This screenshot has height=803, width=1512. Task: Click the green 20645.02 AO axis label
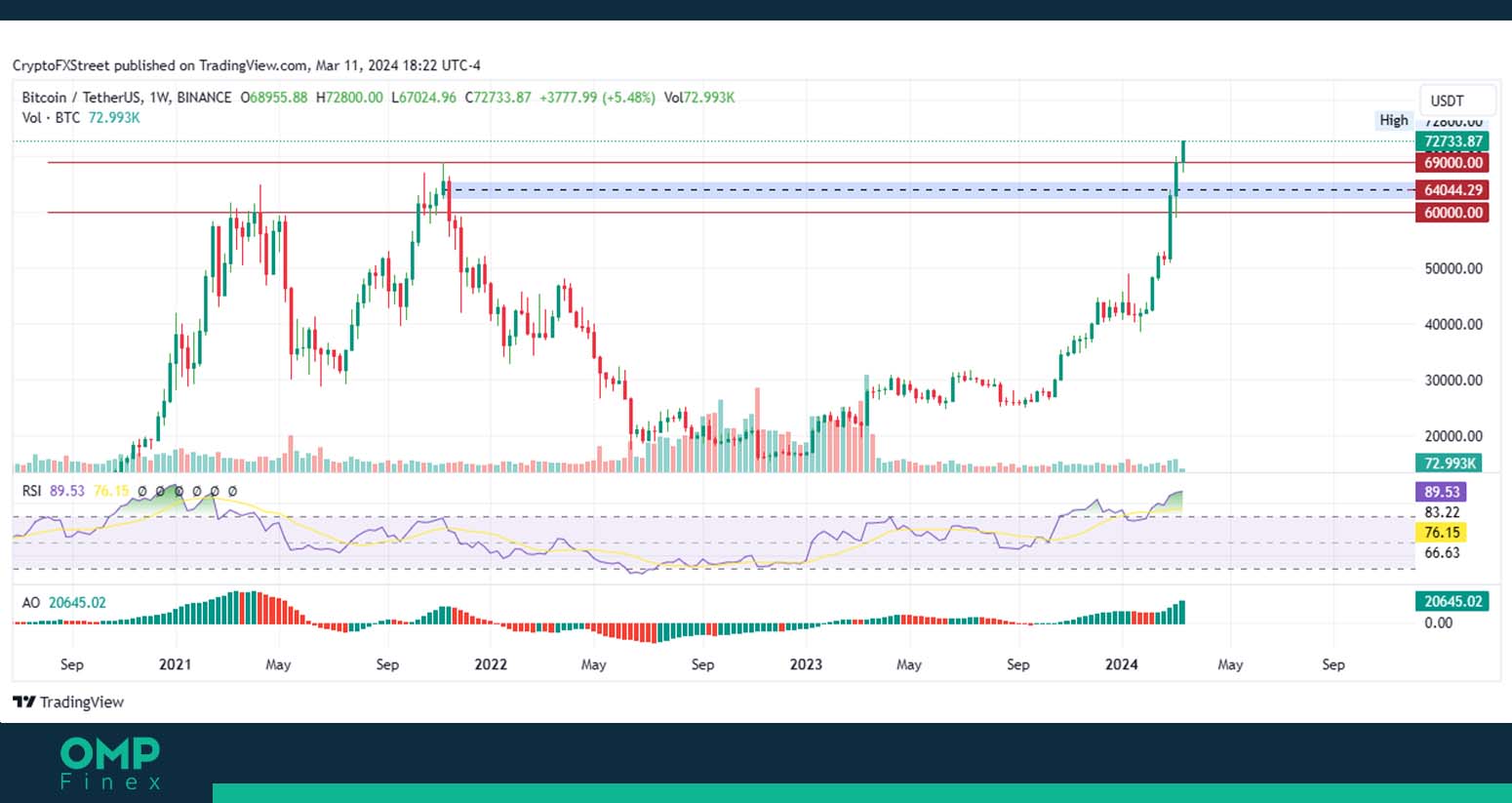point(1452,601)
